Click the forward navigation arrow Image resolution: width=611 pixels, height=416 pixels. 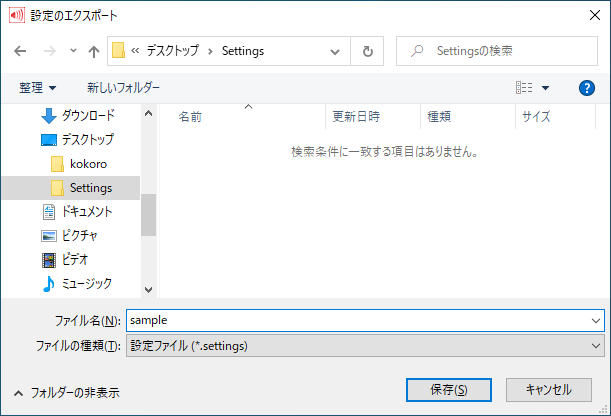[49, 51]
